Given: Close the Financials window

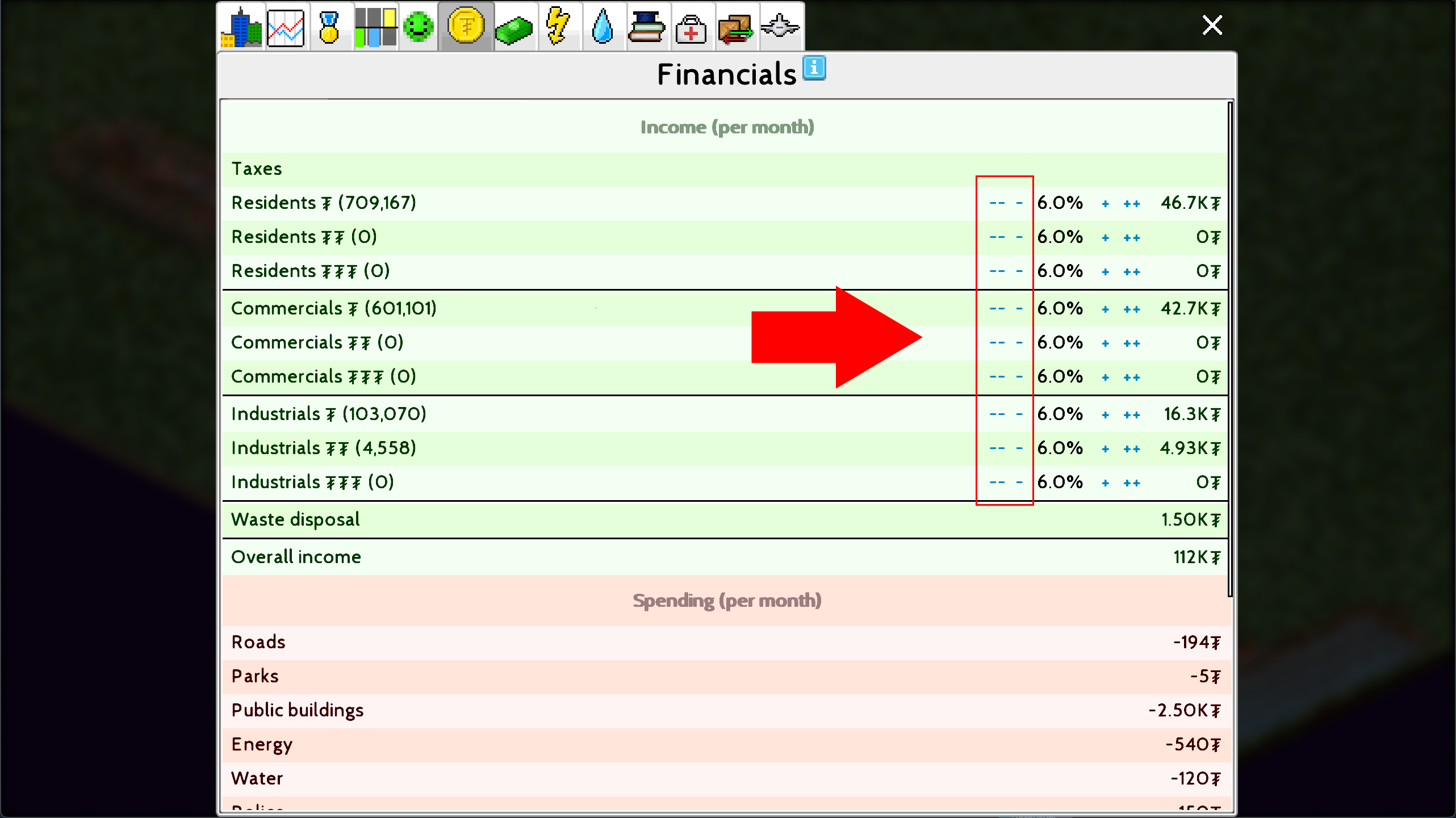Looking at the screenshot, I should click(x=1212, y=25).
